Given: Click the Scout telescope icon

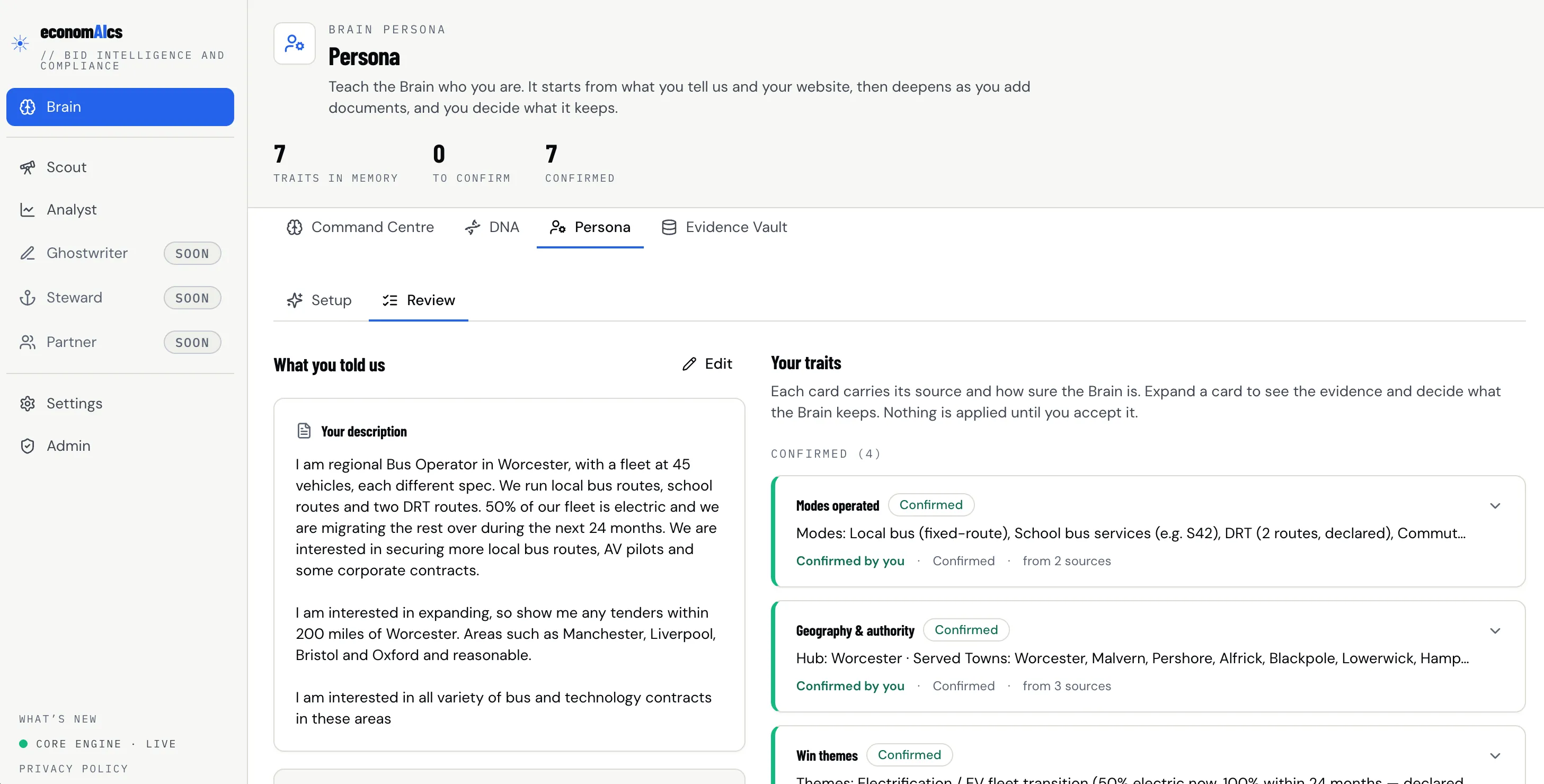Looking at the screenshot, I should tap(28, 167).
